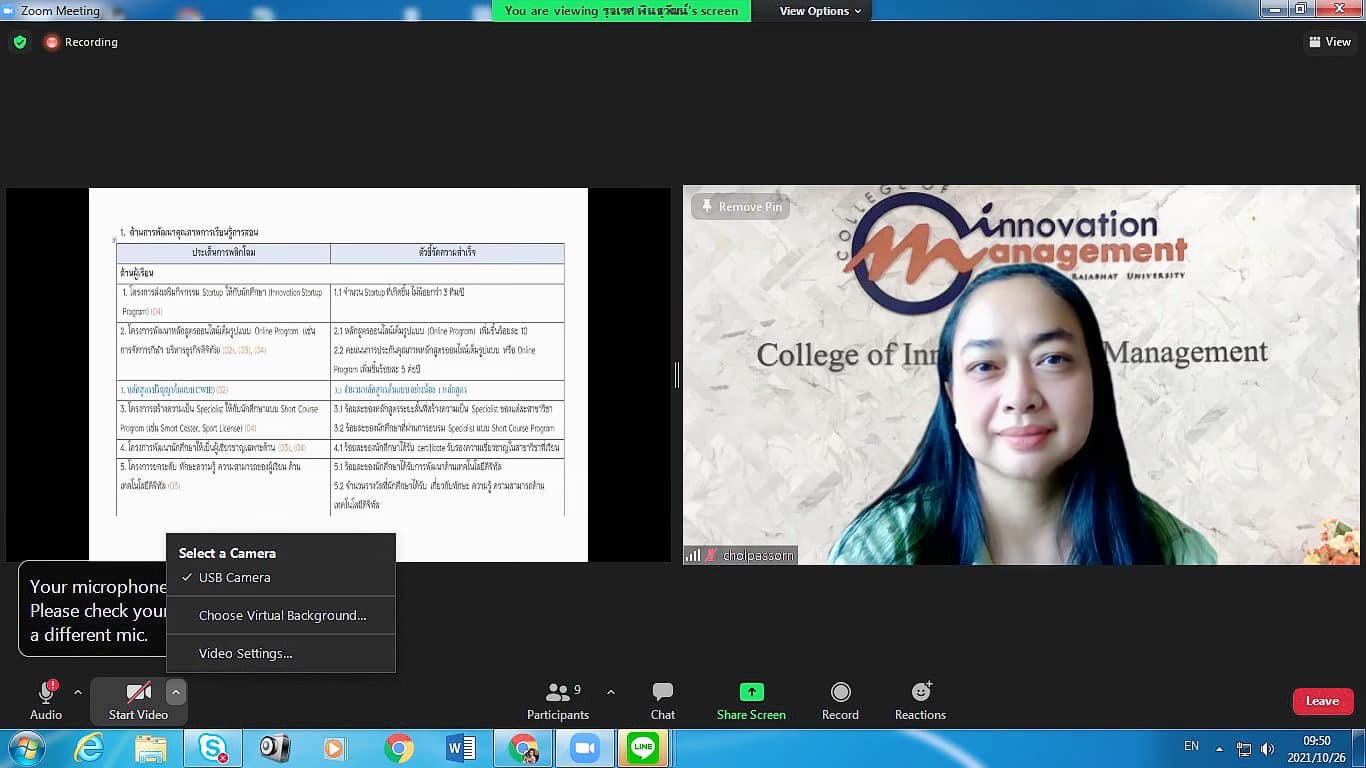Collapse the video options caret
This screenshot has height=768, width=1366.
pos(176,692)
